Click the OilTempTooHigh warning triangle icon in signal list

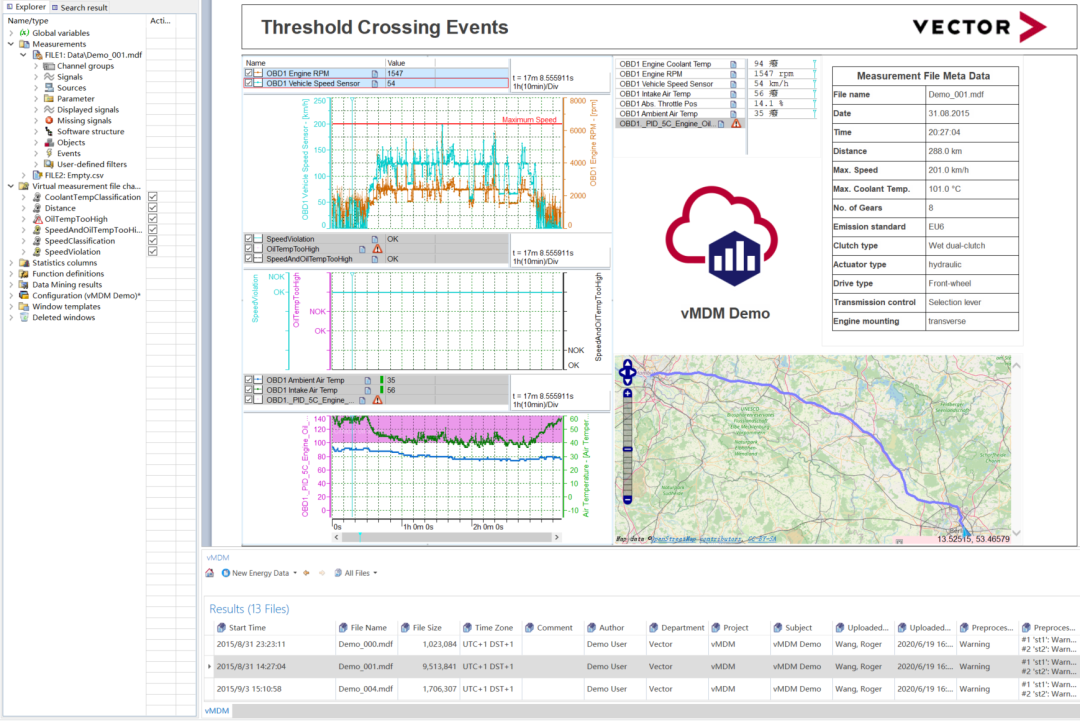click(377, 249)
